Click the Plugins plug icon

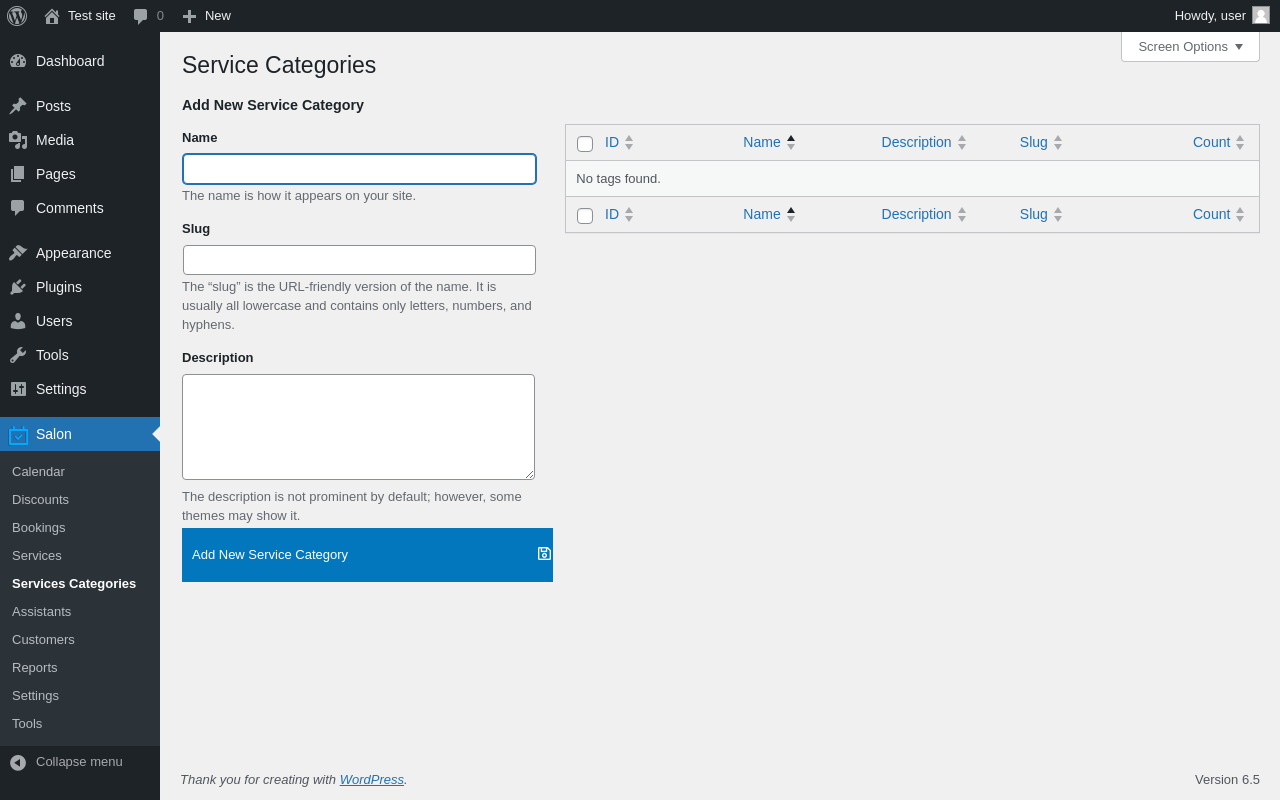click(18, 287)
